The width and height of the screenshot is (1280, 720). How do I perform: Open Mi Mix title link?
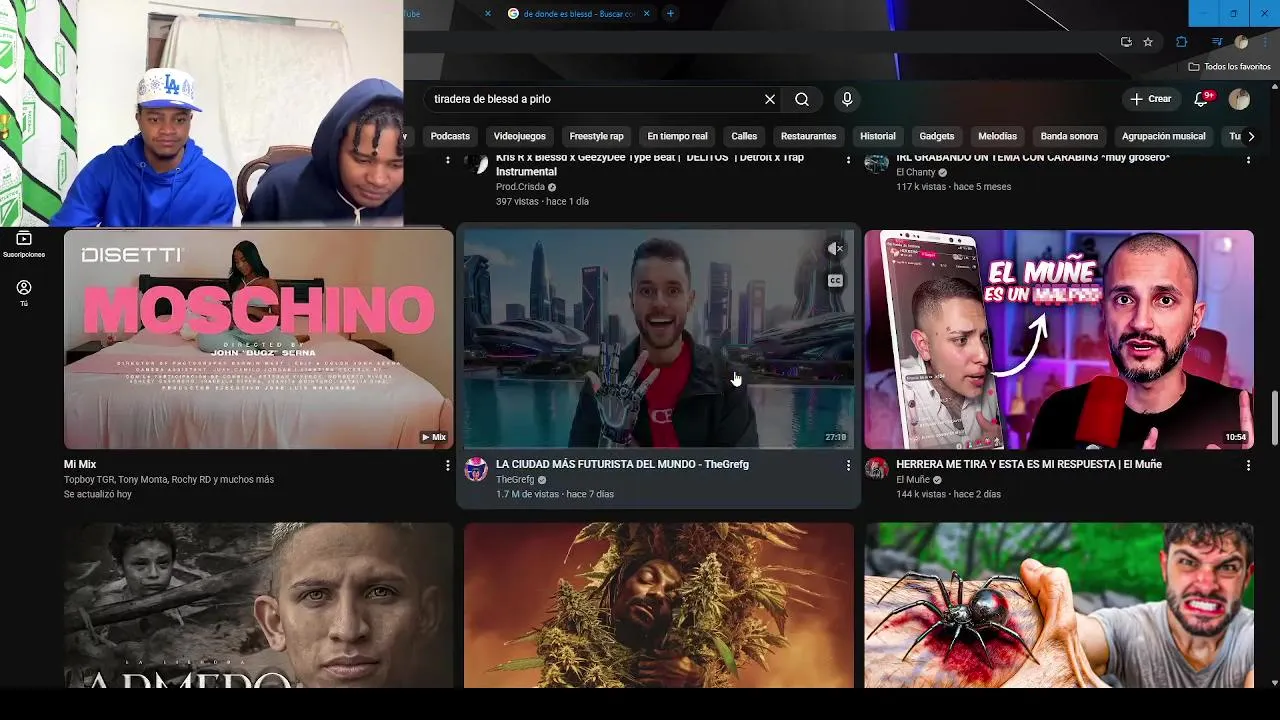point(80,464)
